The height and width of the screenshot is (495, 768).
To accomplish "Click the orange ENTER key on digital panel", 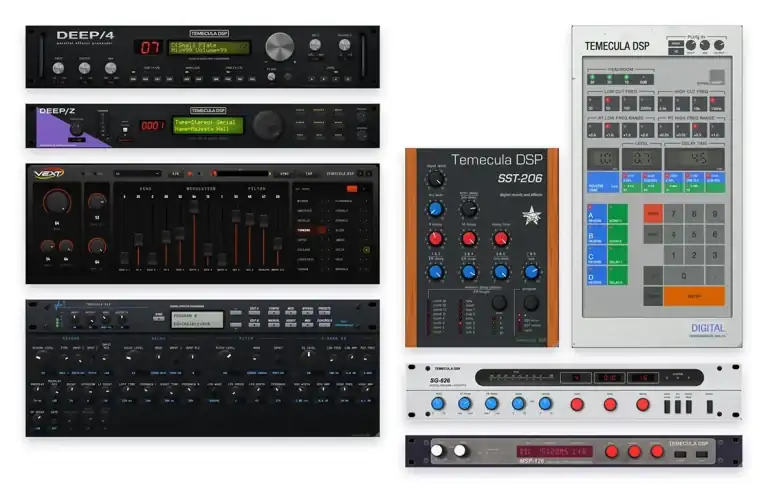I will point(694,296).
